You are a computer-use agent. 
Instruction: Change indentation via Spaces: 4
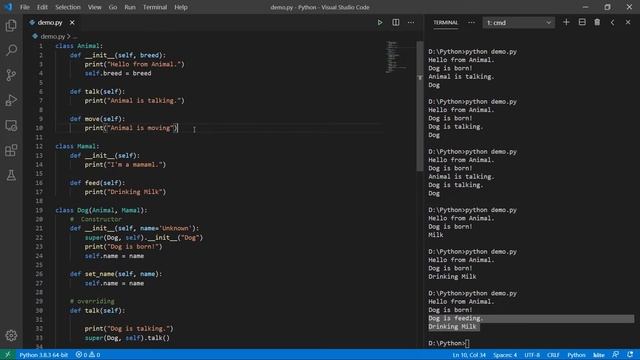(505, 355)
